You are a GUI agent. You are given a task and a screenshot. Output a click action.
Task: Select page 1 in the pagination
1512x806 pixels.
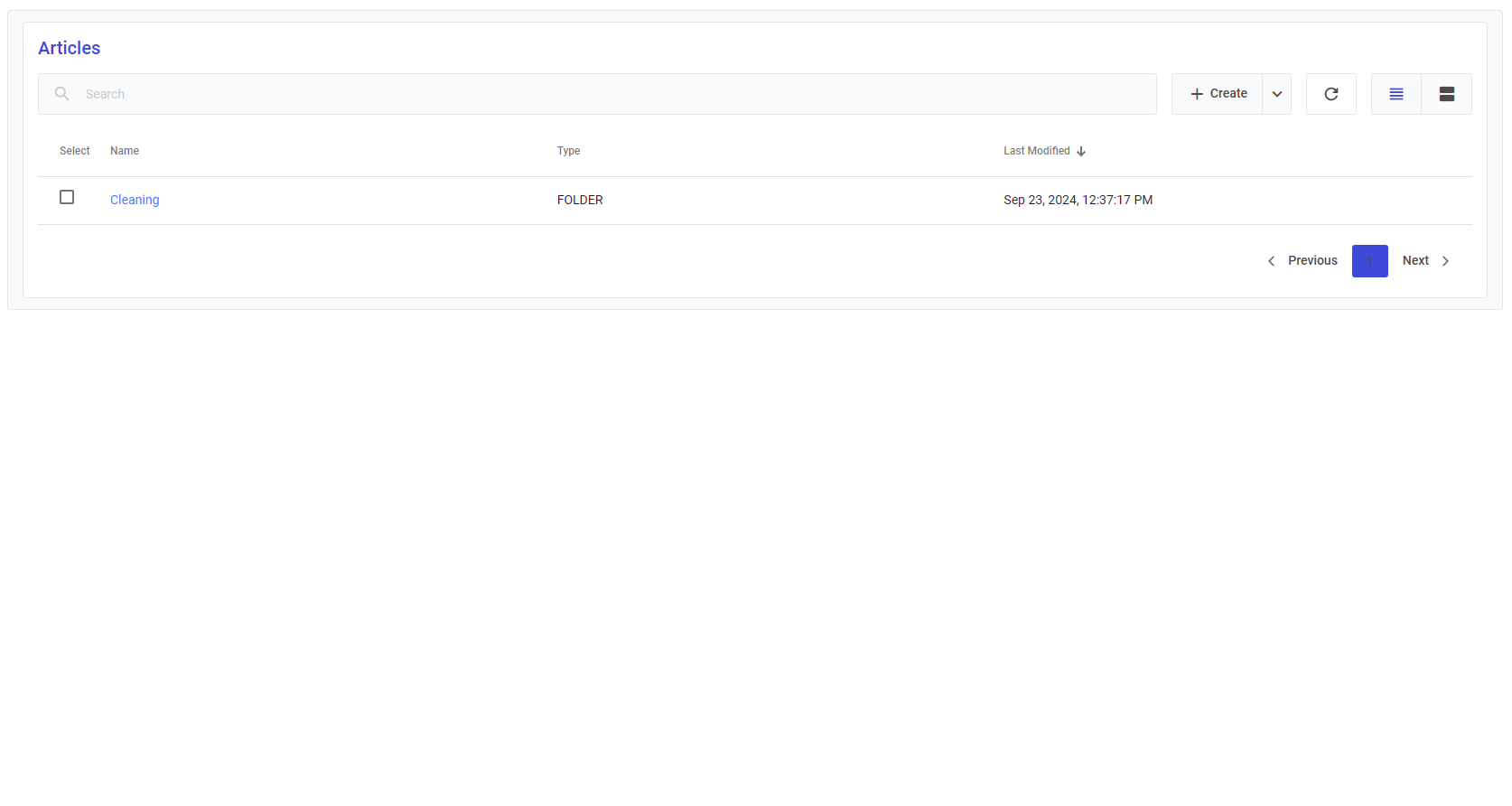tap(1369, 261)
